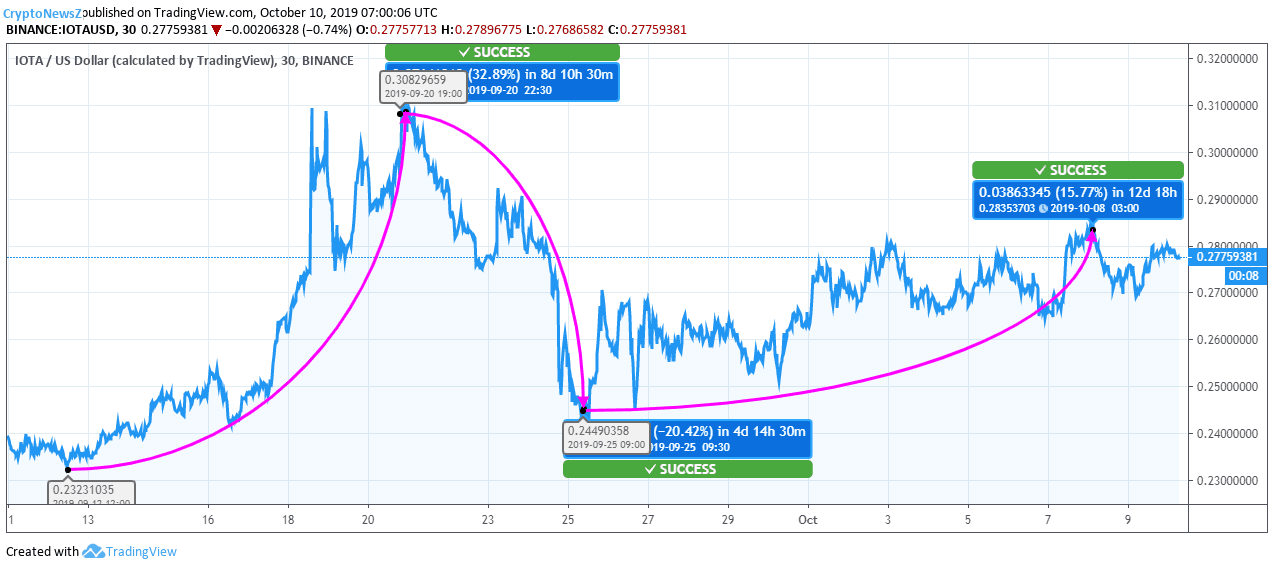
Task: Click the current price label 0.27759381 on axis
Action: pyautogui.click(x=1229, y=256)
